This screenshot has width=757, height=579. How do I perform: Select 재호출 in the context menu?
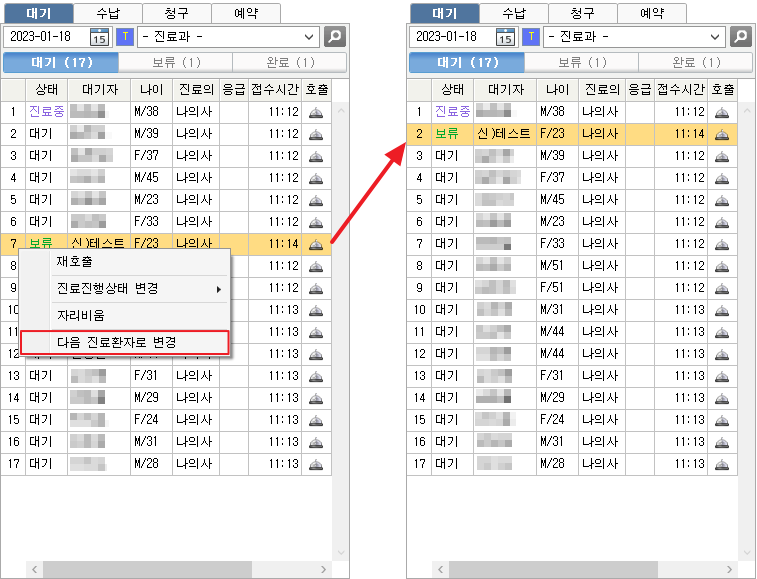(74, 262)
